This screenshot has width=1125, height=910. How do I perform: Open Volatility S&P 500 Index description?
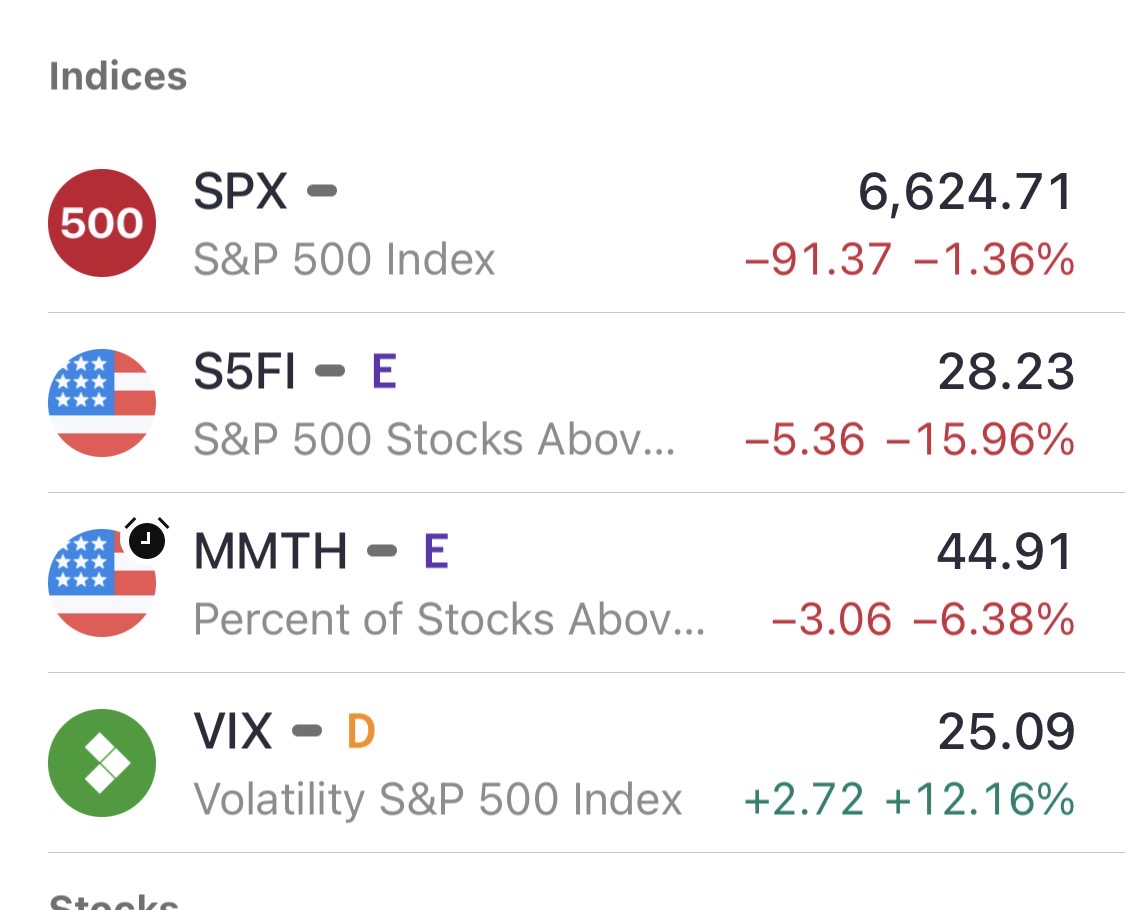click(x=437, y=800)
